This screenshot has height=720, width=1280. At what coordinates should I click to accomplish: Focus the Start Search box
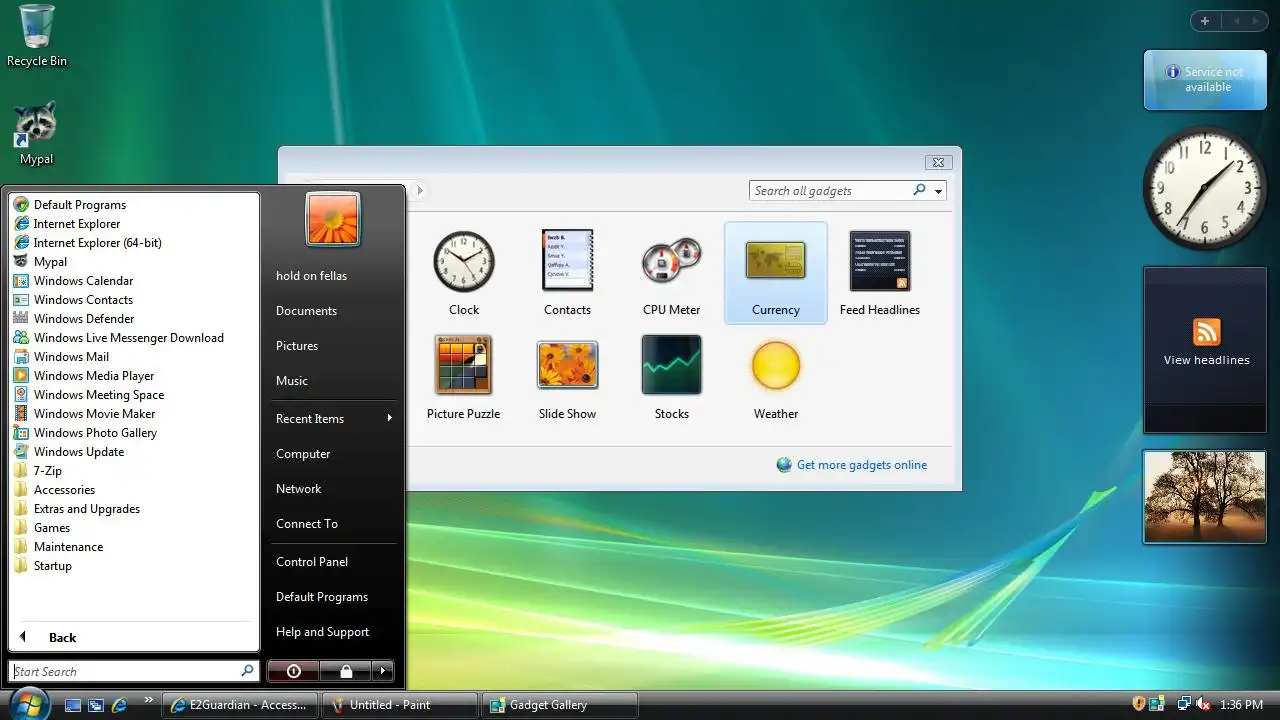(133, 671)
